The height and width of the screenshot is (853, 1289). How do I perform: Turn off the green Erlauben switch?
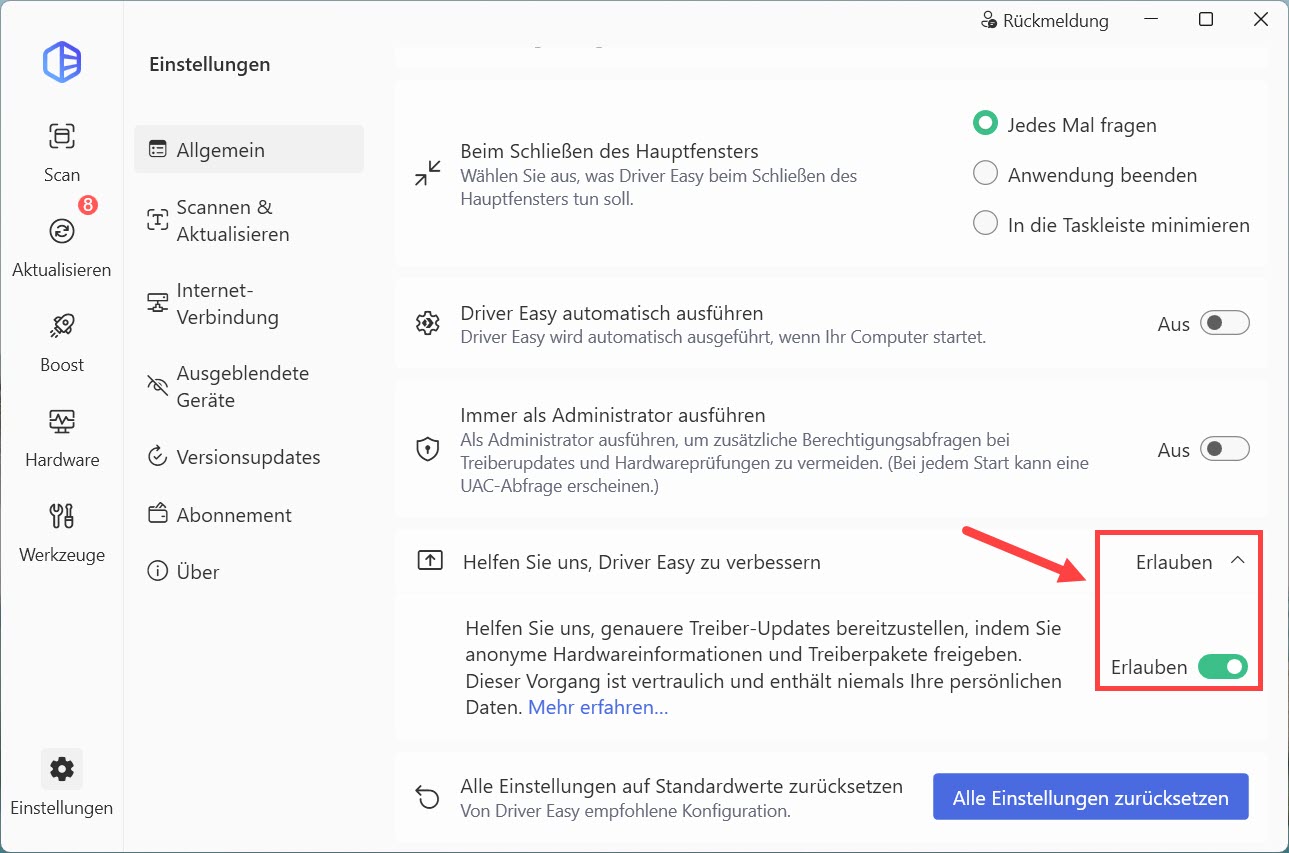pyautogui.click(x=1223, y=666)
